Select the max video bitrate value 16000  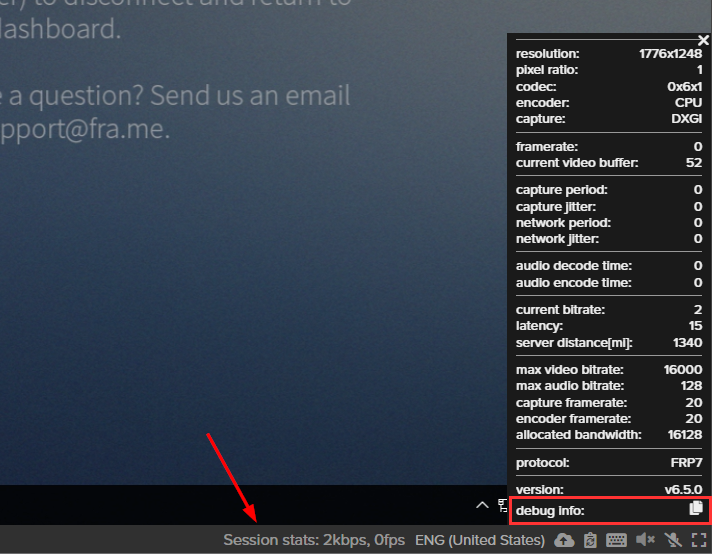pos(682,370)
